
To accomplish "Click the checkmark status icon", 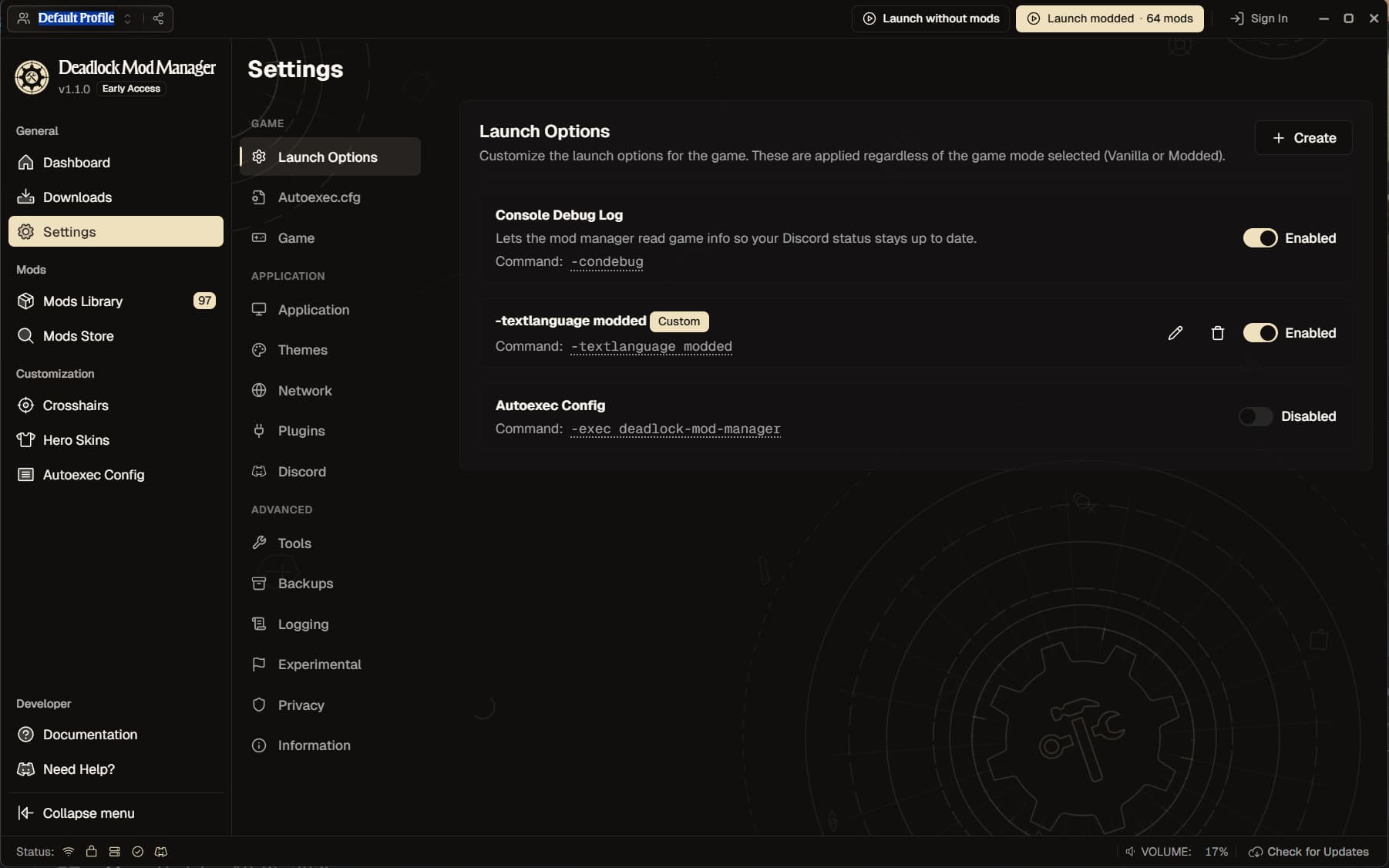I will pyautogui.click(x=138, y=852).
